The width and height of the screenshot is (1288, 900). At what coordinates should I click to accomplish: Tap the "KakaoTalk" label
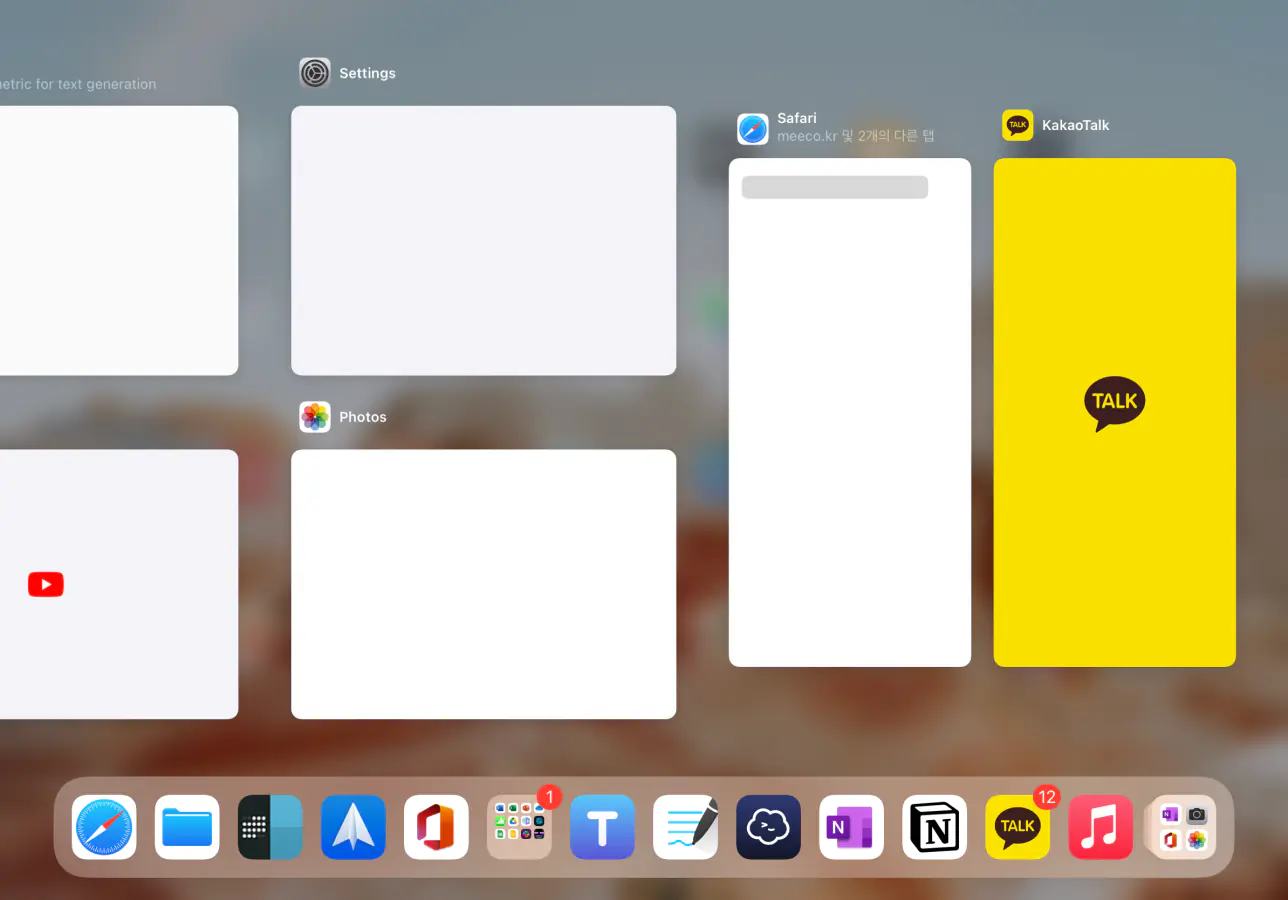pos(1076,125)
